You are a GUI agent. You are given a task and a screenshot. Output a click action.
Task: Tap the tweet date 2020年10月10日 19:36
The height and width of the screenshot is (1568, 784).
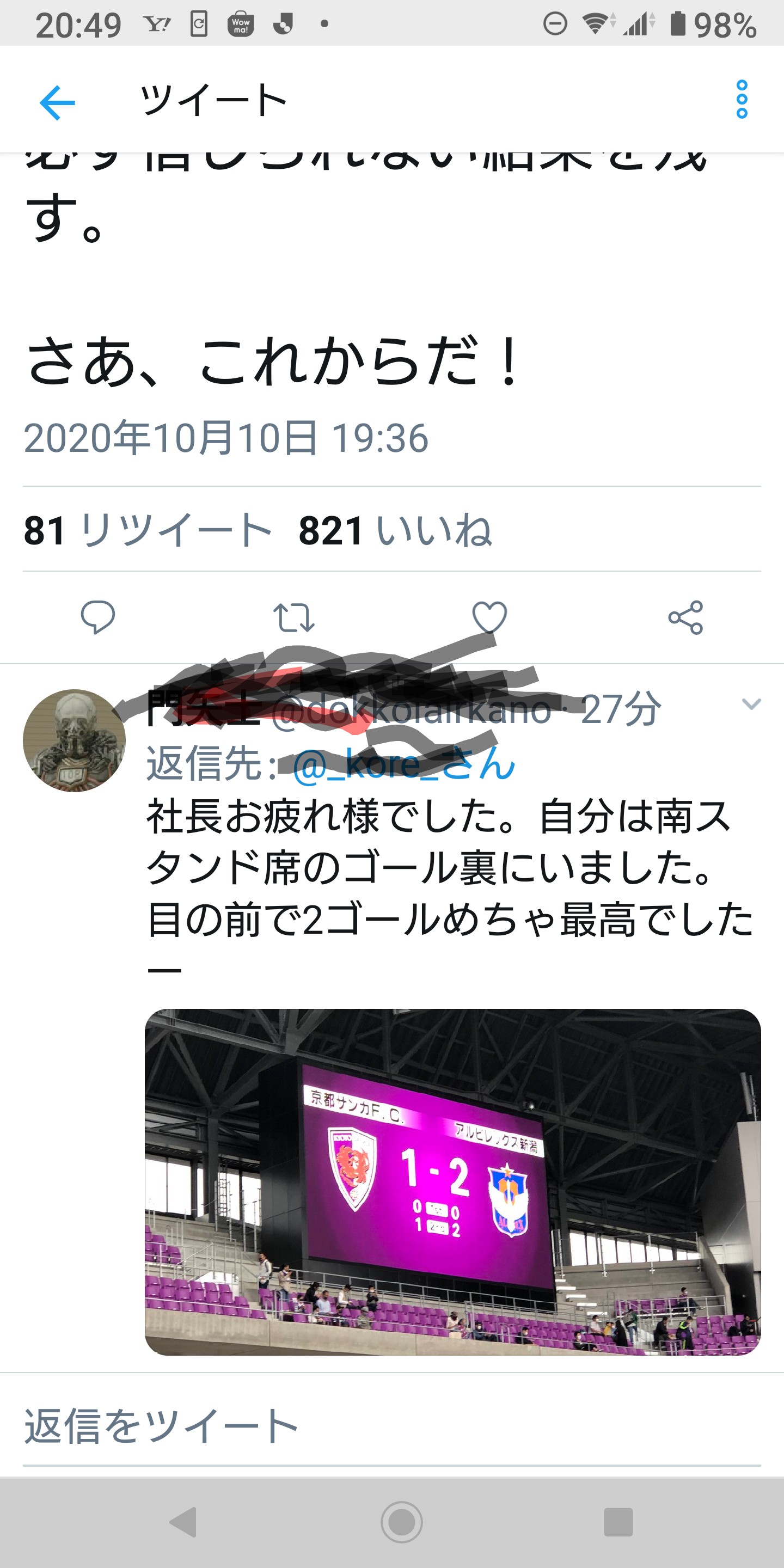coord(226,438)
